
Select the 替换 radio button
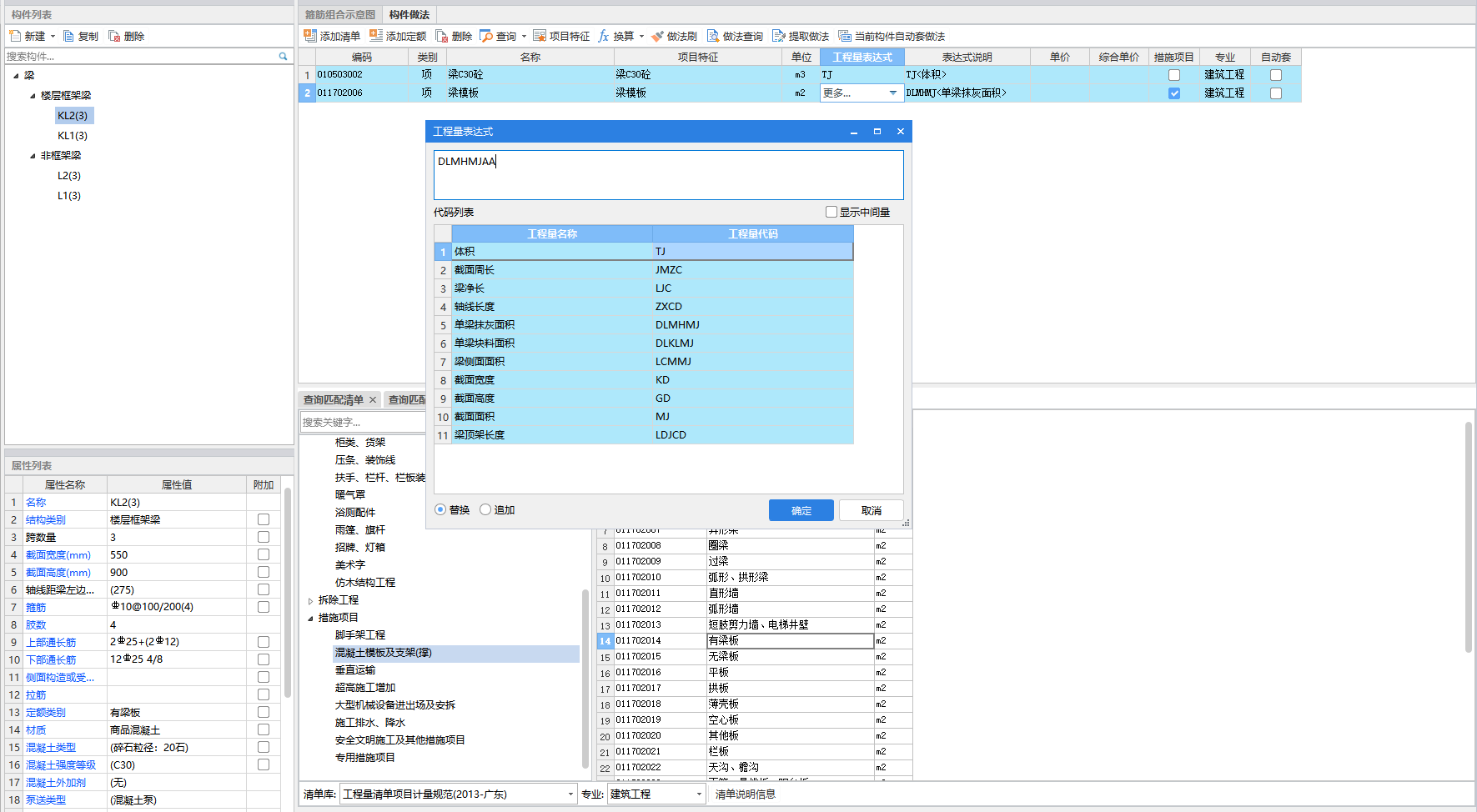point(440,509)
